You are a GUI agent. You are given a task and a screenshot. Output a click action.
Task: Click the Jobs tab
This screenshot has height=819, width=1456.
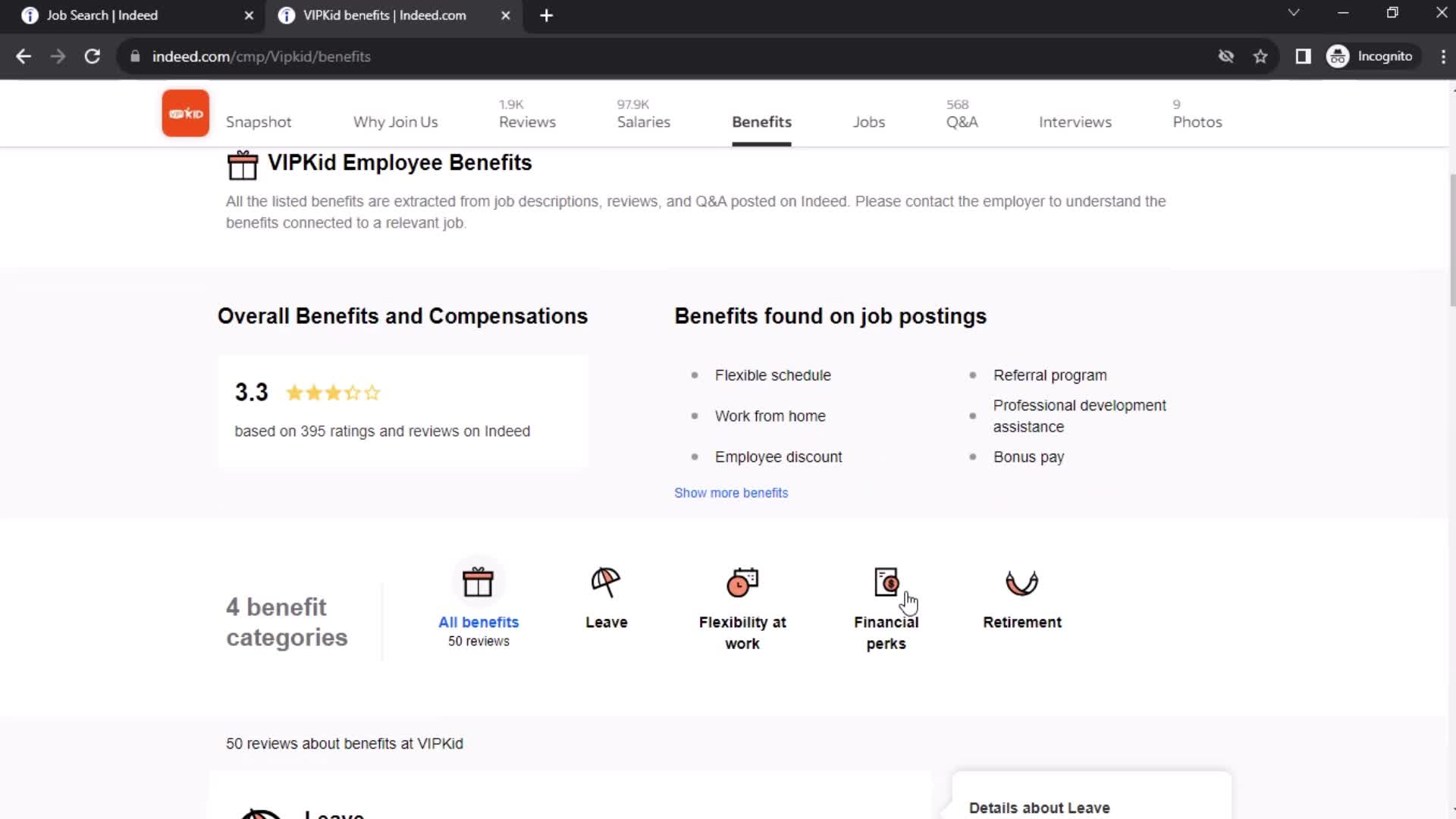[868, 121]
